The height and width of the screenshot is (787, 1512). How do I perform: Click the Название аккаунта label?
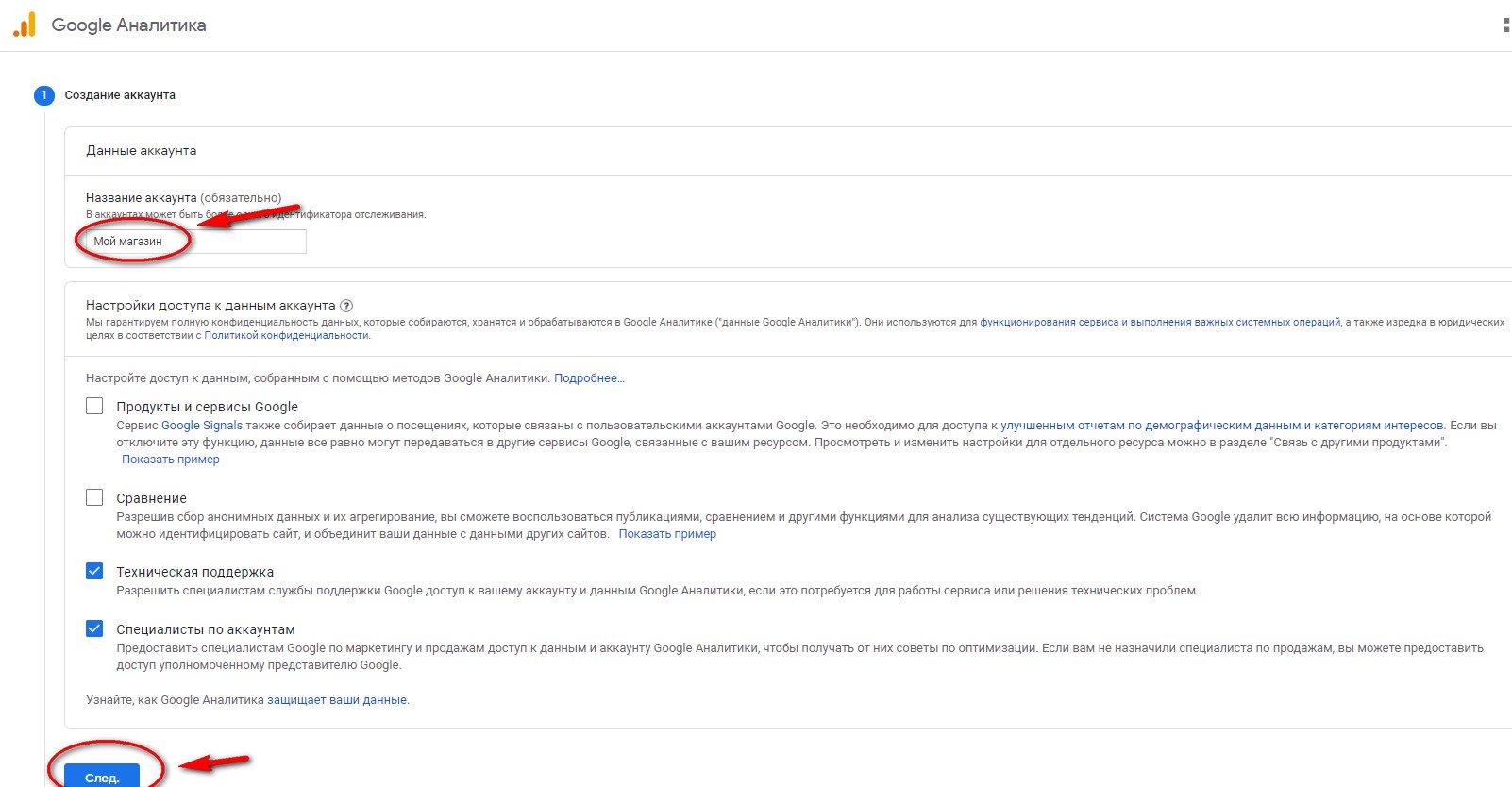coord(142,198)
